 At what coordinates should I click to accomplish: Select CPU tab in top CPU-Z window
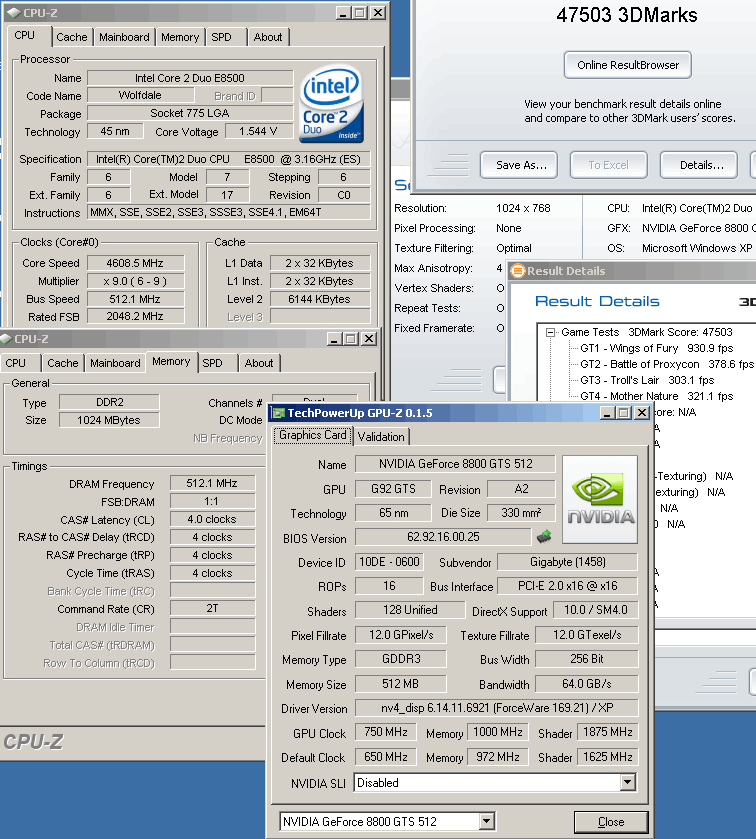tap(25, 35)
